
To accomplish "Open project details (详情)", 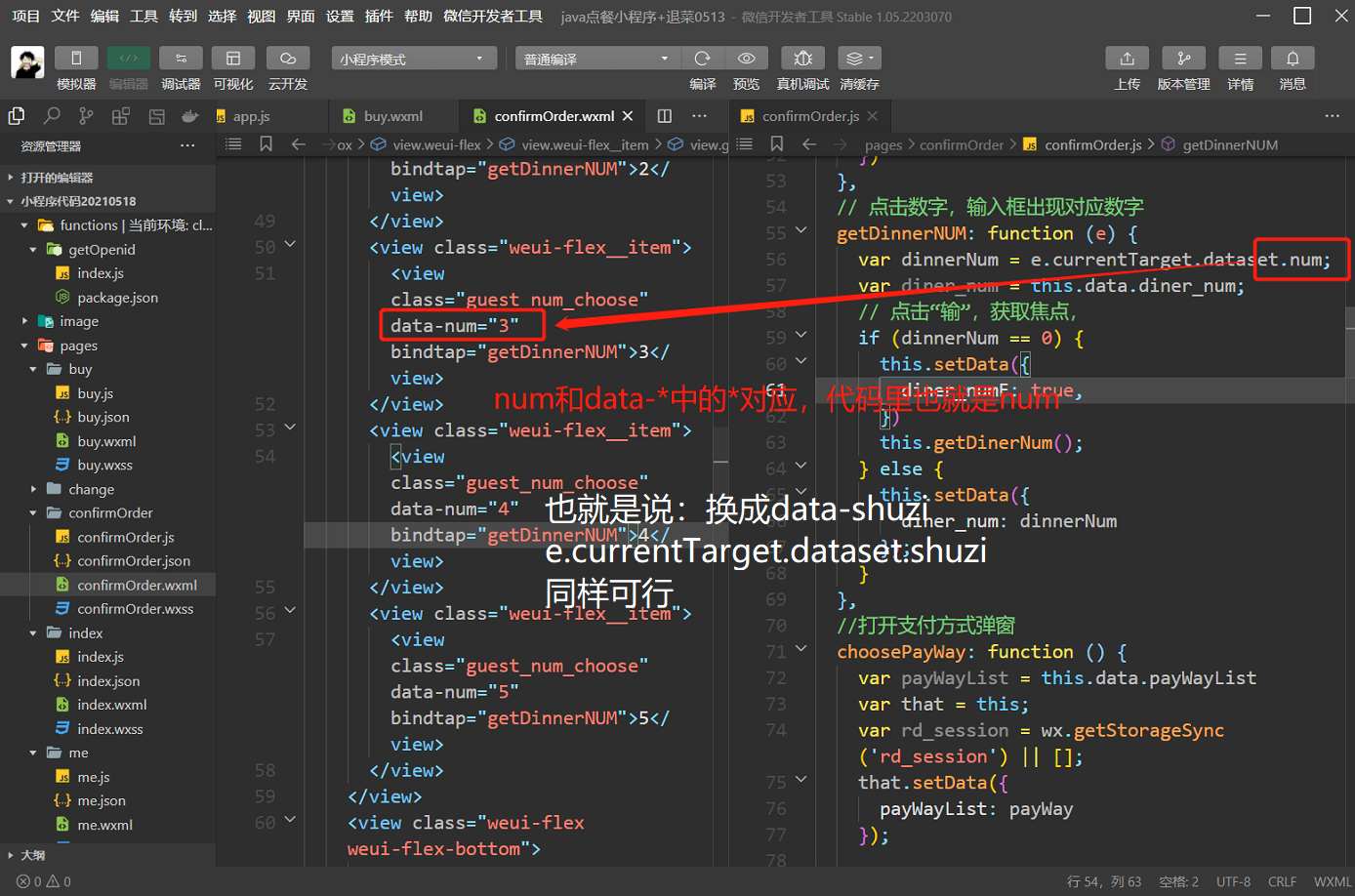I will 1241,59.
